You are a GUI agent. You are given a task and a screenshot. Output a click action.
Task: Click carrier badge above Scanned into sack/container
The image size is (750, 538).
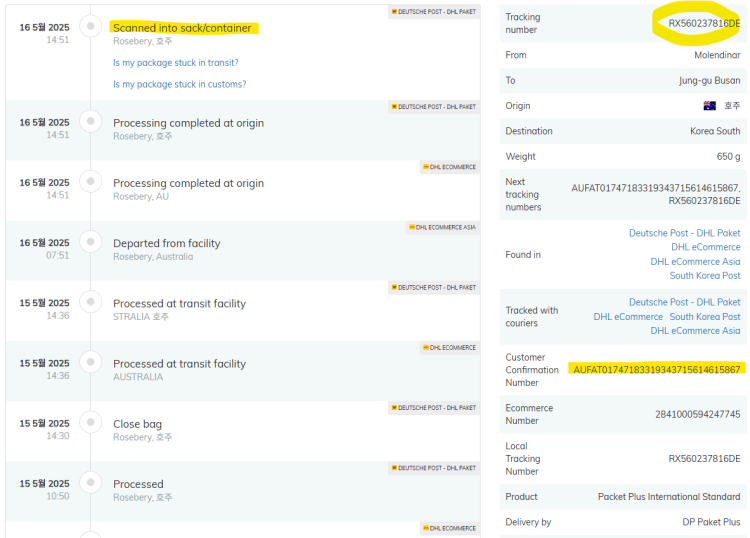434,11
